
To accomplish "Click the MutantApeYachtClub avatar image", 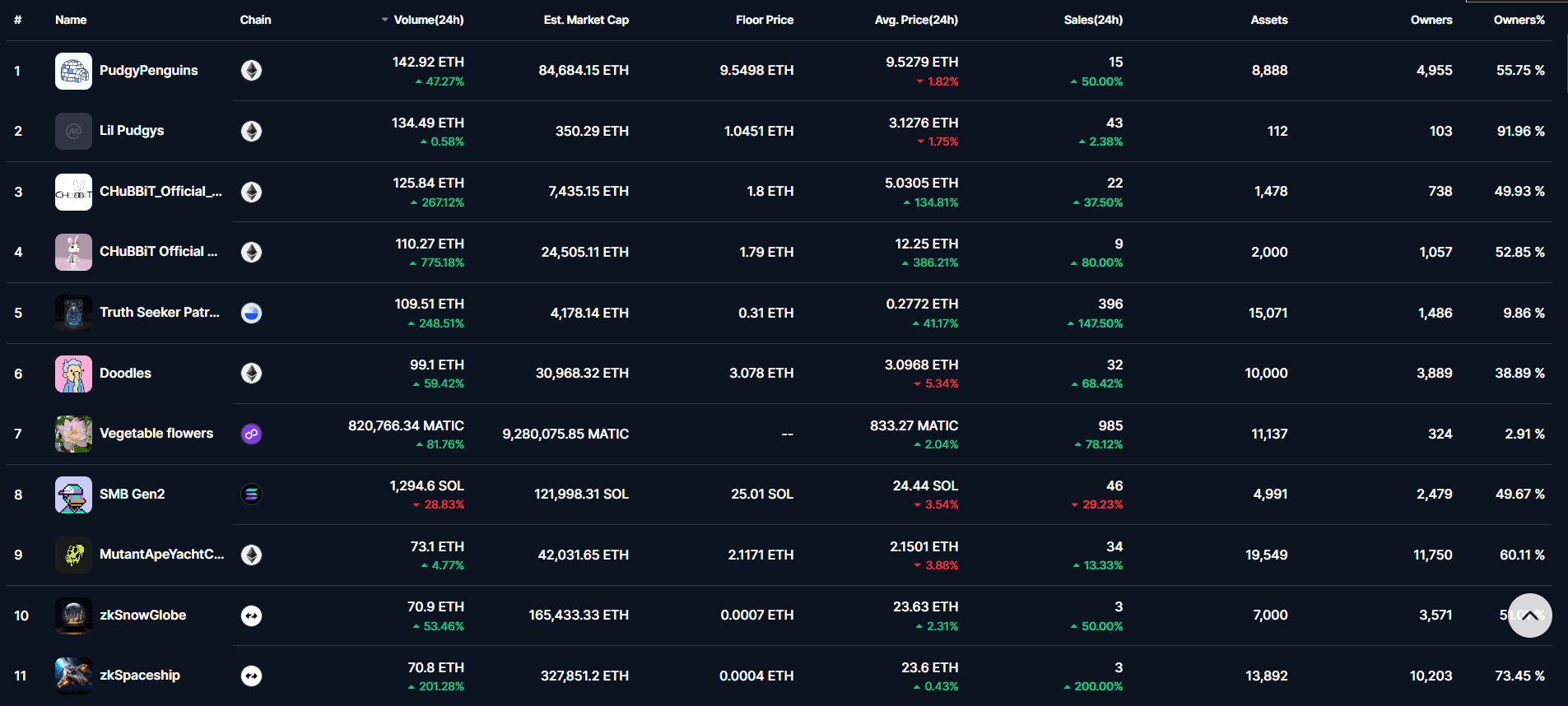I will tap(73, 555).
